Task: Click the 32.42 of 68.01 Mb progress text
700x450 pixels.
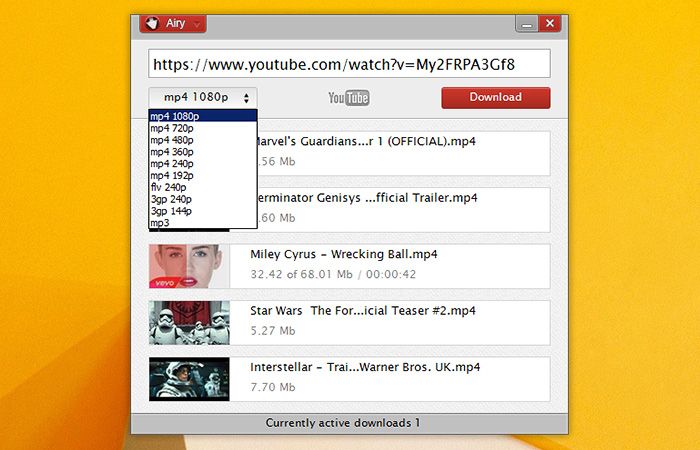Action: pyautogui.click(x=333, y=274)
